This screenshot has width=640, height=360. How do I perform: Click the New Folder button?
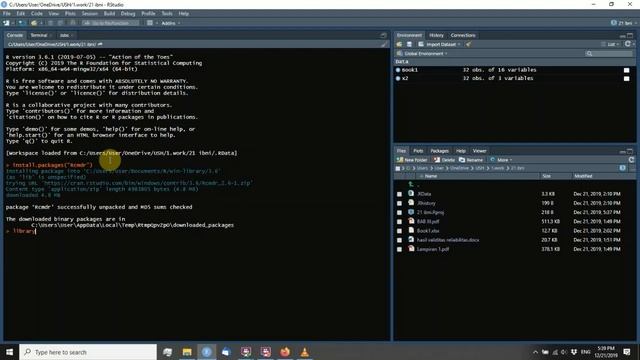point(412,160)
